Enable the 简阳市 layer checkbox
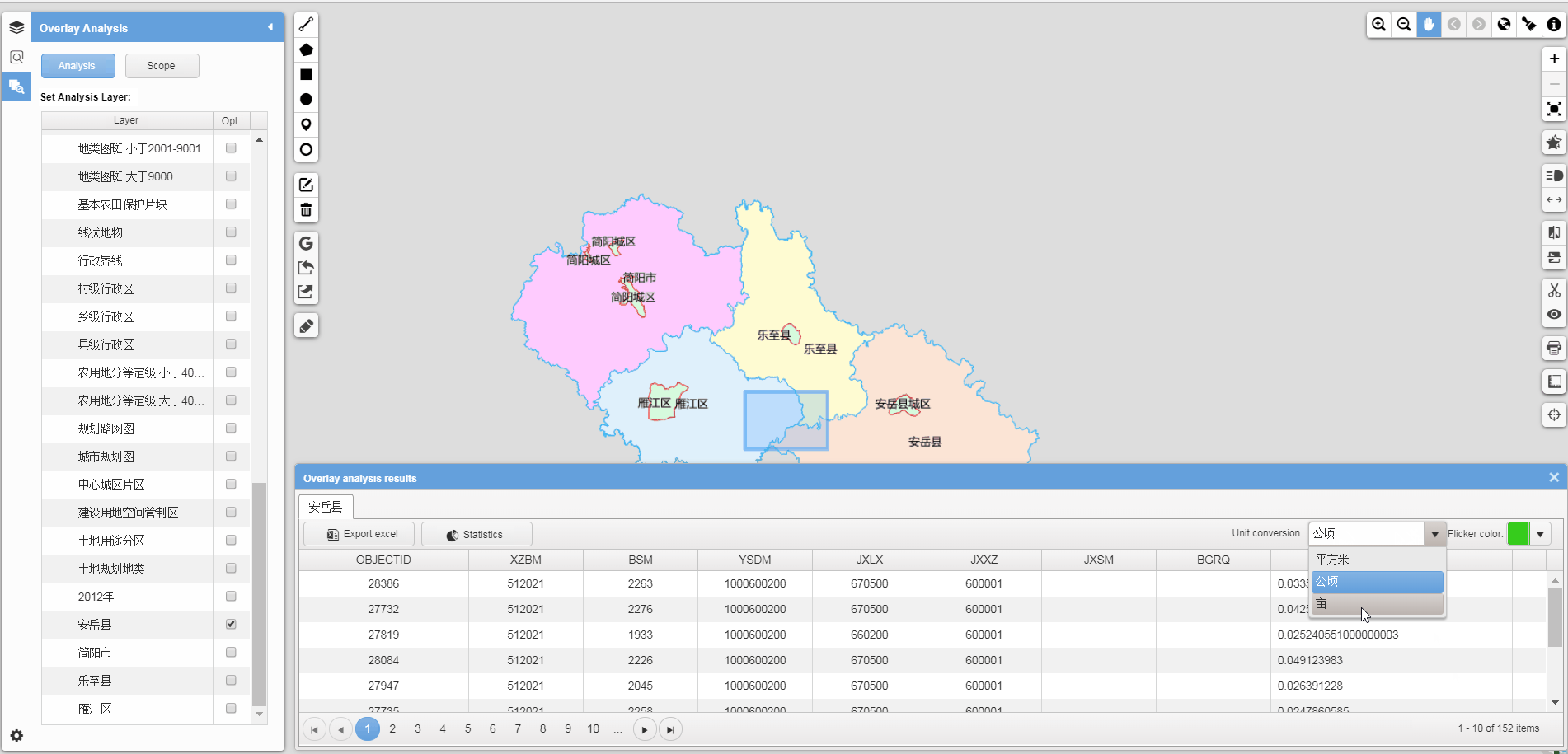 click(x=231, y=653)
